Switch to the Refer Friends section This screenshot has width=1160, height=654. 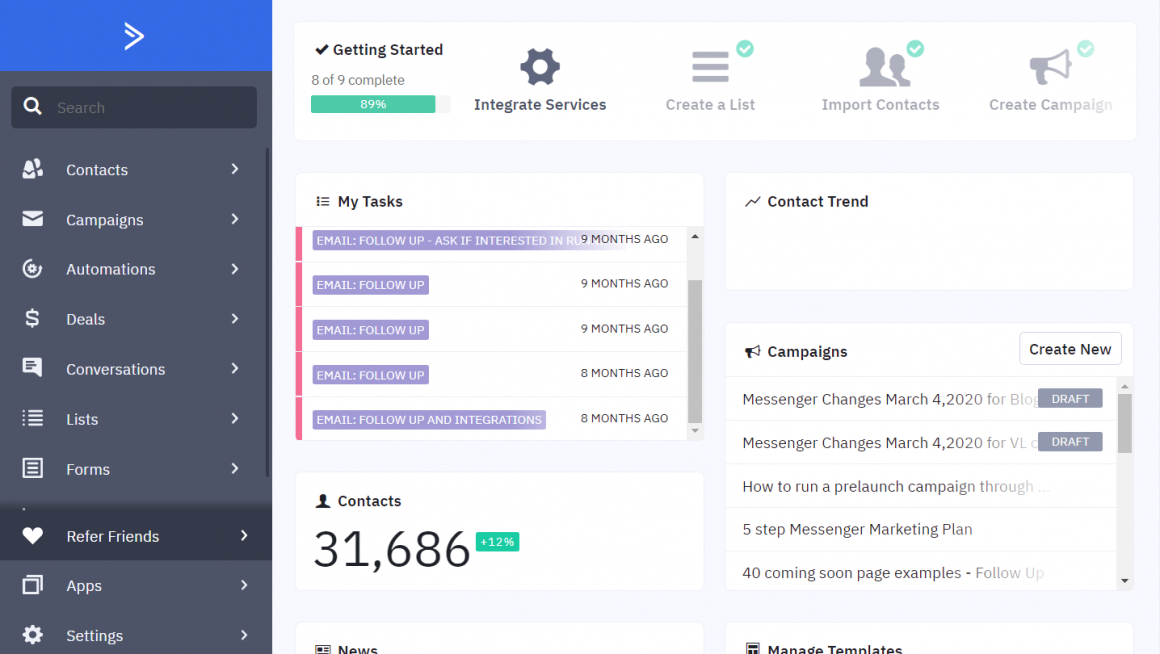pos(113,536)
